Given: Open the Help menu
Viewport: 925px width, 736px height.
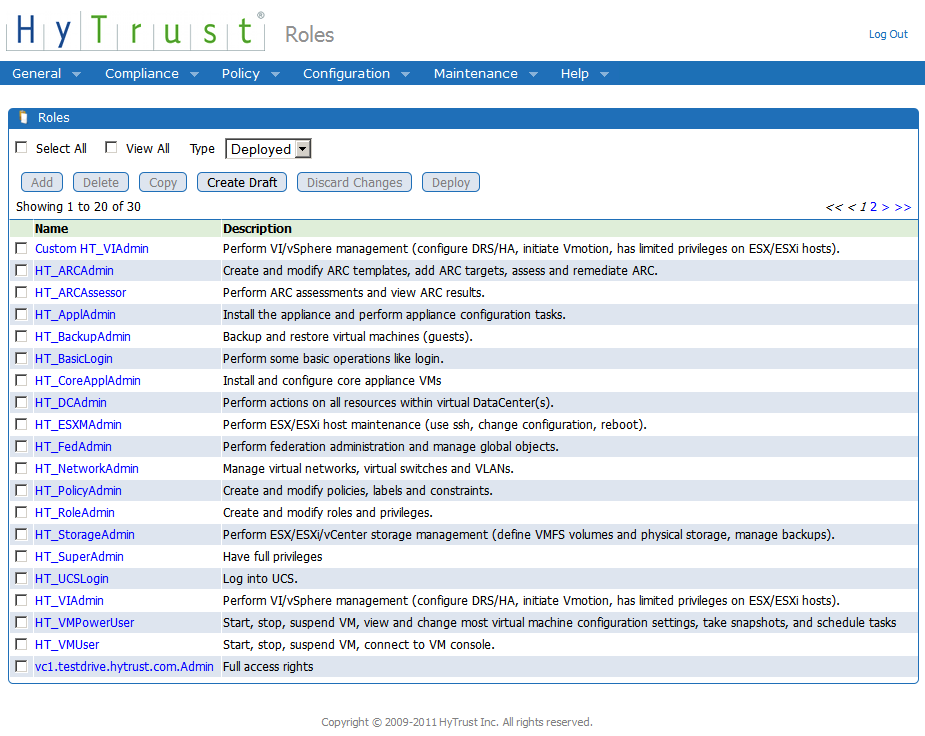Looking at the screenshot, I should pos(584,74).
